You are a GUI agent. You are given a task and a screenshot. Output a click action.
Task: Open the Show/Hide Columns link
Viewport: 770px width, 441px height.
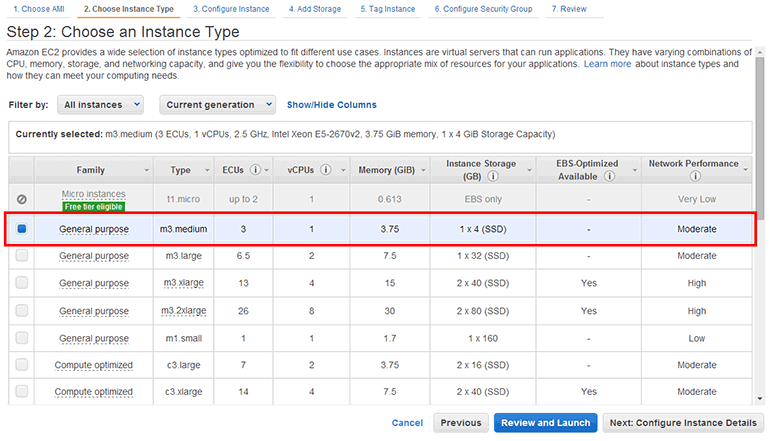point(331,105)
